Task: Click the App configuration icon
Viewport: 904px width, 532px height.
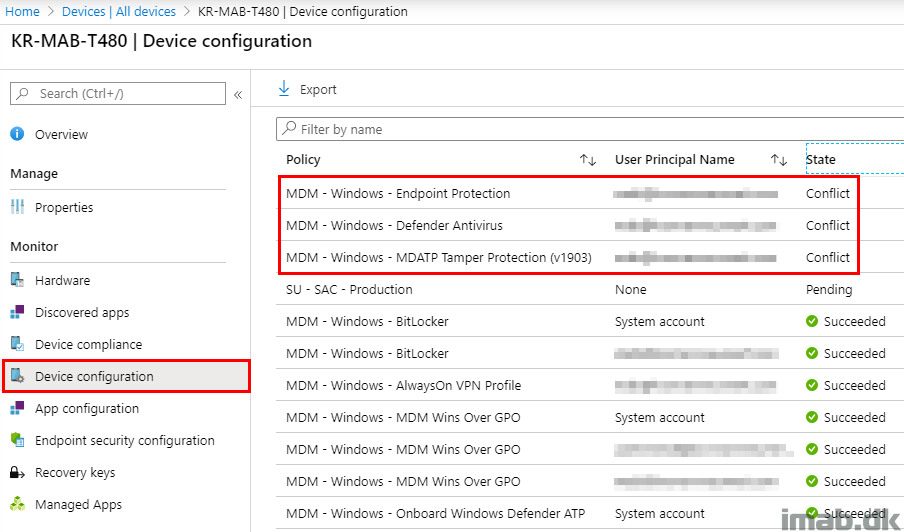Action: point(17,408)
